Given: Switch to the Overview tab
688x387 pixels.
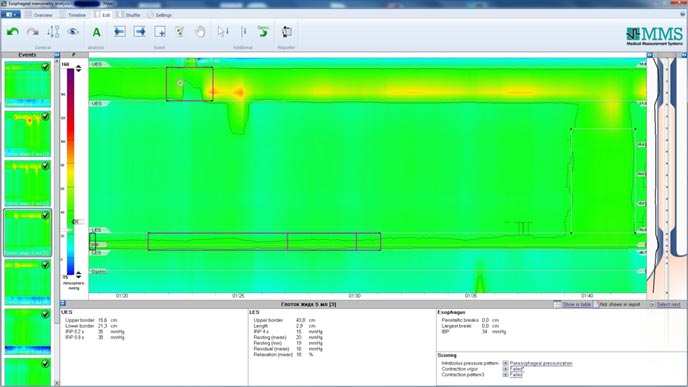Looking at the screenshot, I should [x=39, y=15].
